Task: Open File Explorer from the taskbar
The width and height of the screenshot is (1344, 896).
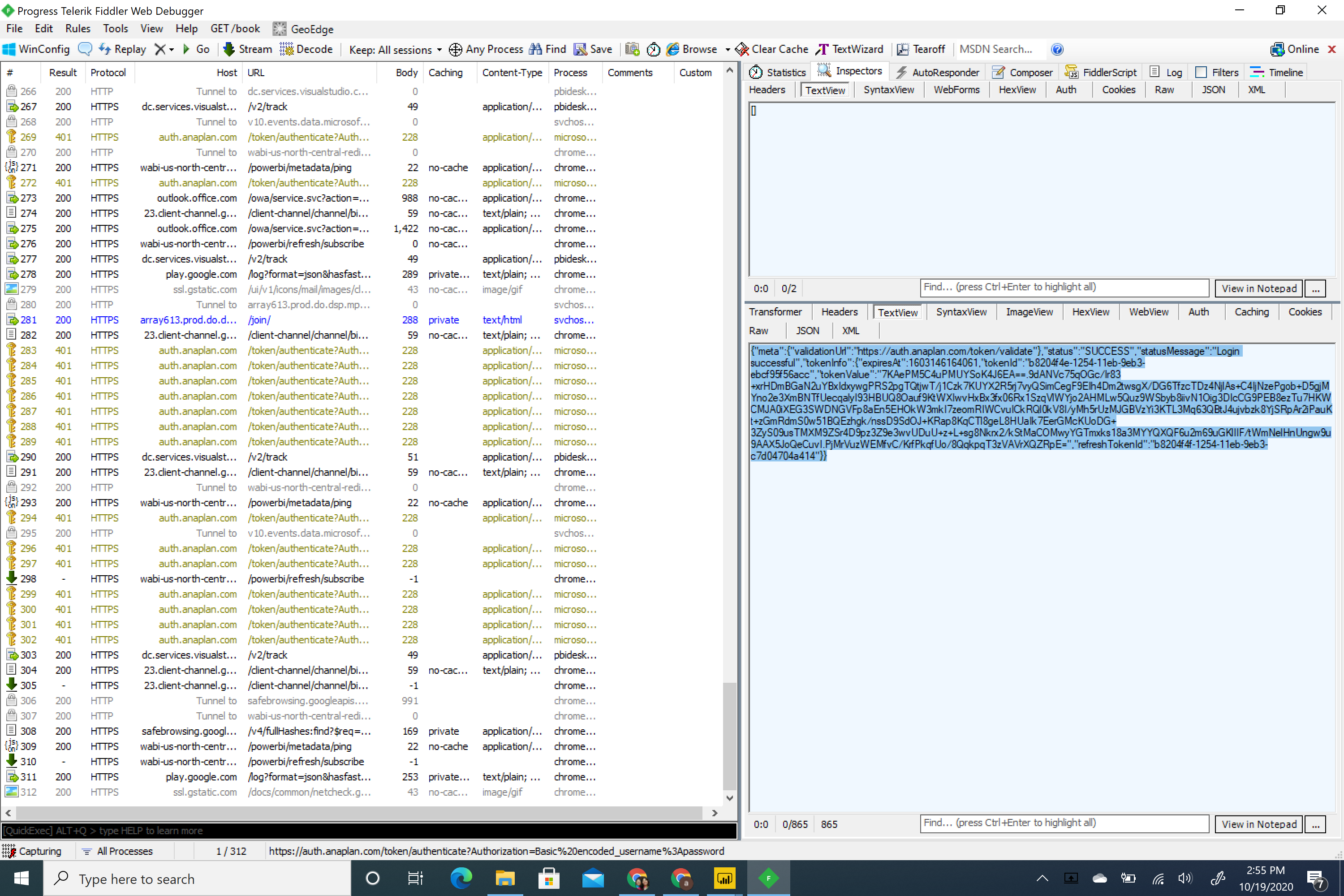Action: tap(504, 878)
